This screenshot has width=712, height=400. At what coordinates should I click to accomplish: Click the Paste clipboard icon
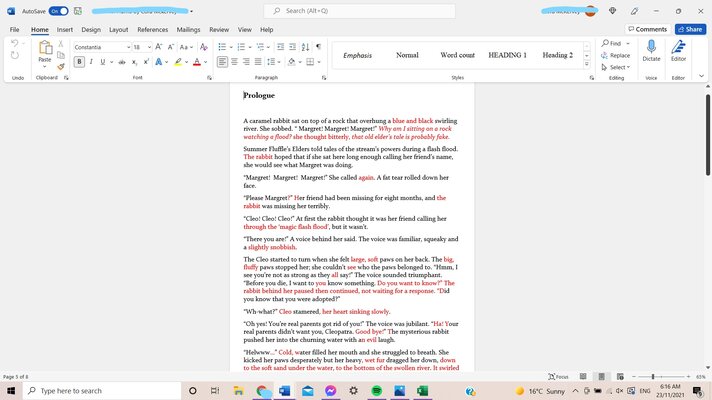tap(44, 48)
